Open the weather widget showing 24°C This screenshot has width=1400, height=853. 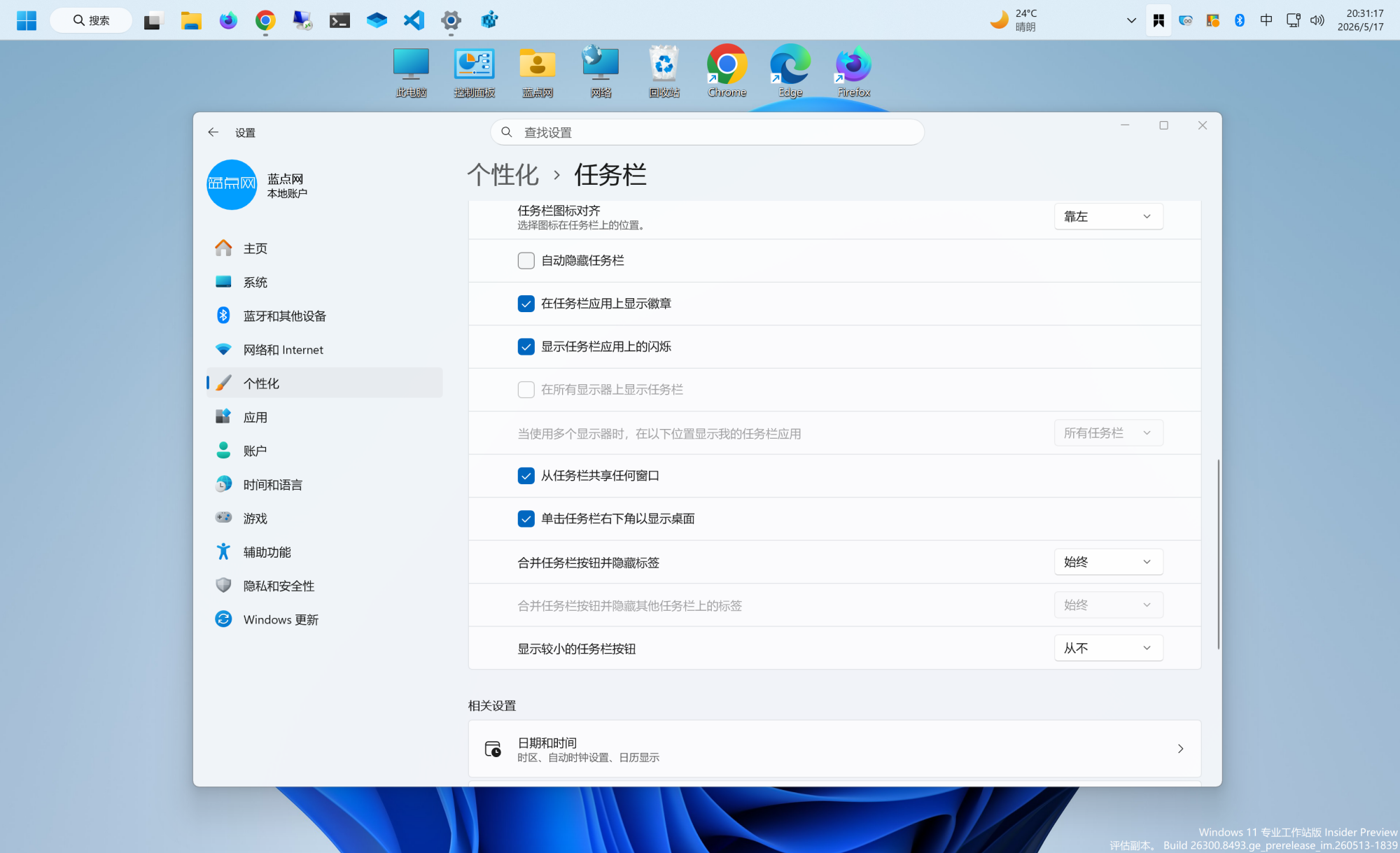(x=1014, y=20)
